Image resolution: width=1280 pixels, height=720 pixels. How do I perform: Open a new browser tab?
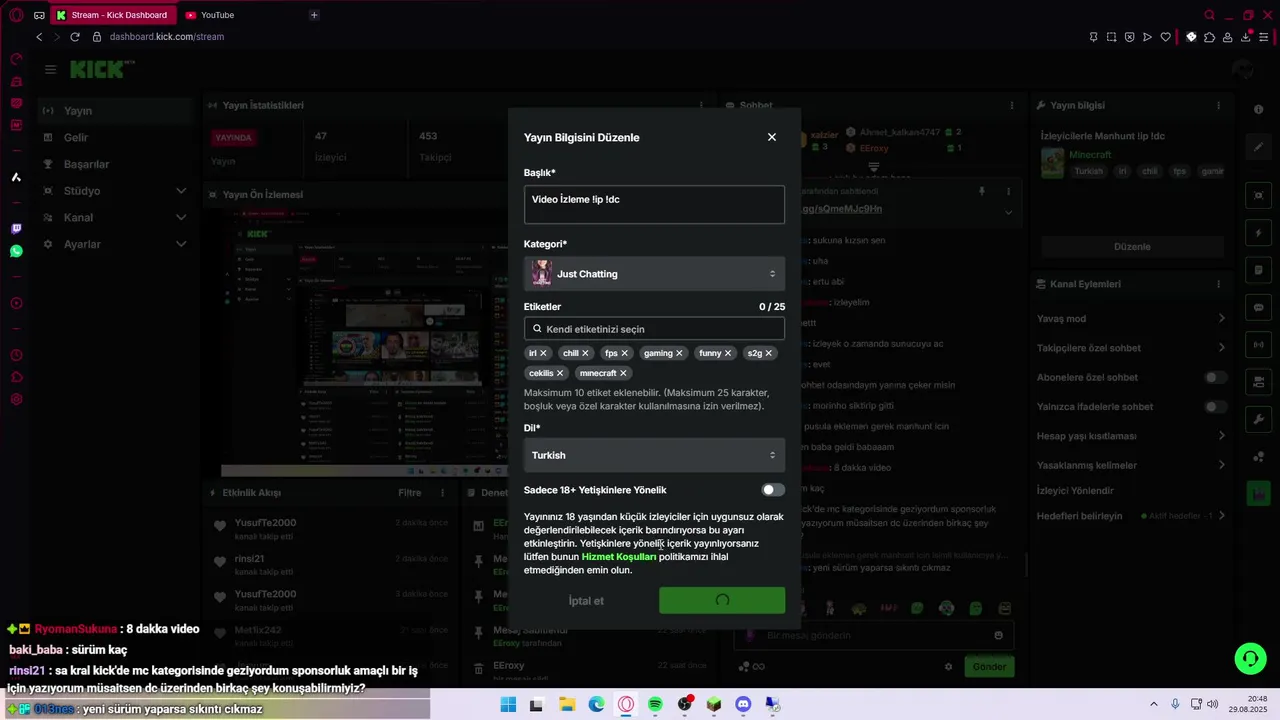click(314, 15)
